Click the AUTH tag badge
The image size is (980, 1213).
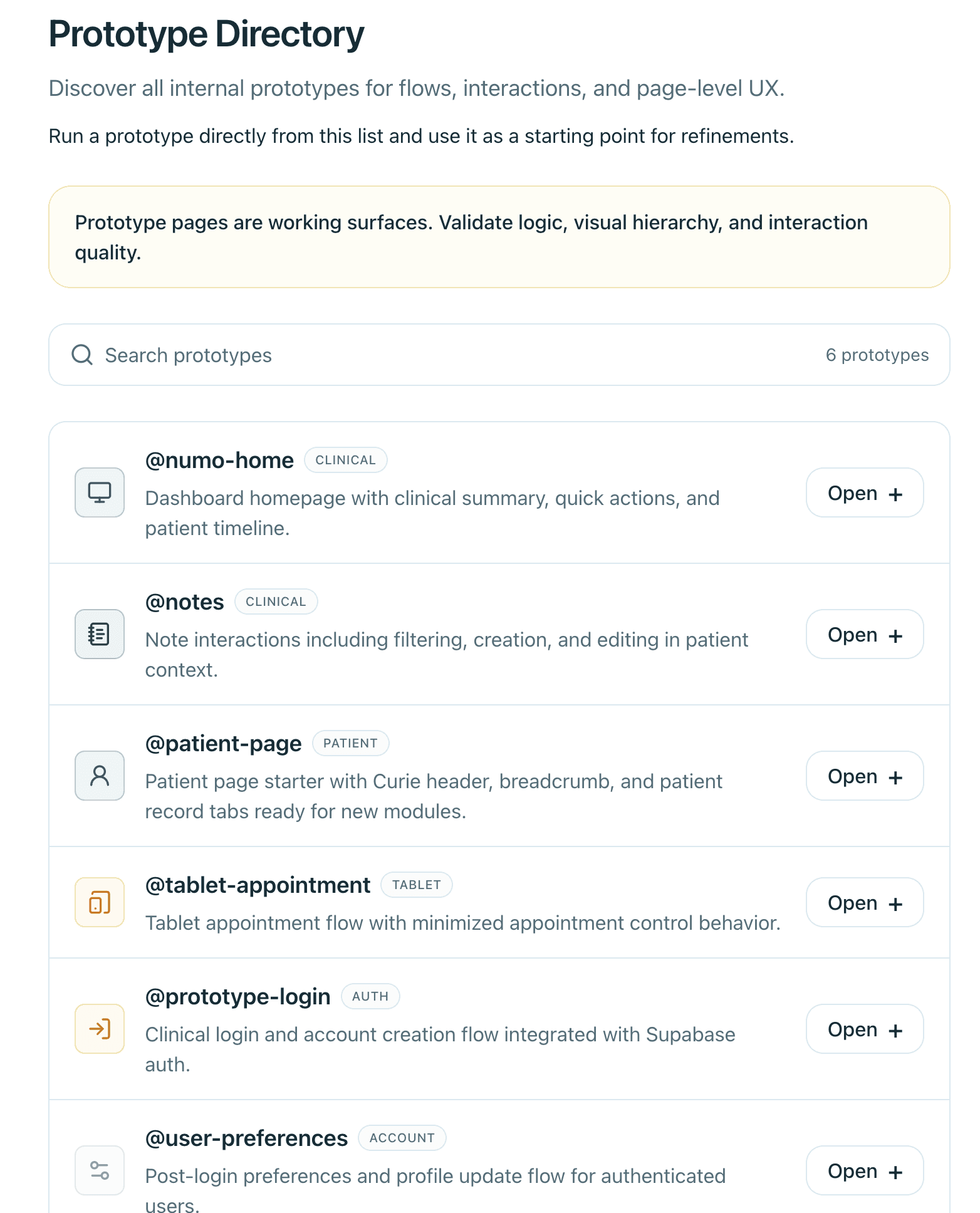[x=370, y=996]
